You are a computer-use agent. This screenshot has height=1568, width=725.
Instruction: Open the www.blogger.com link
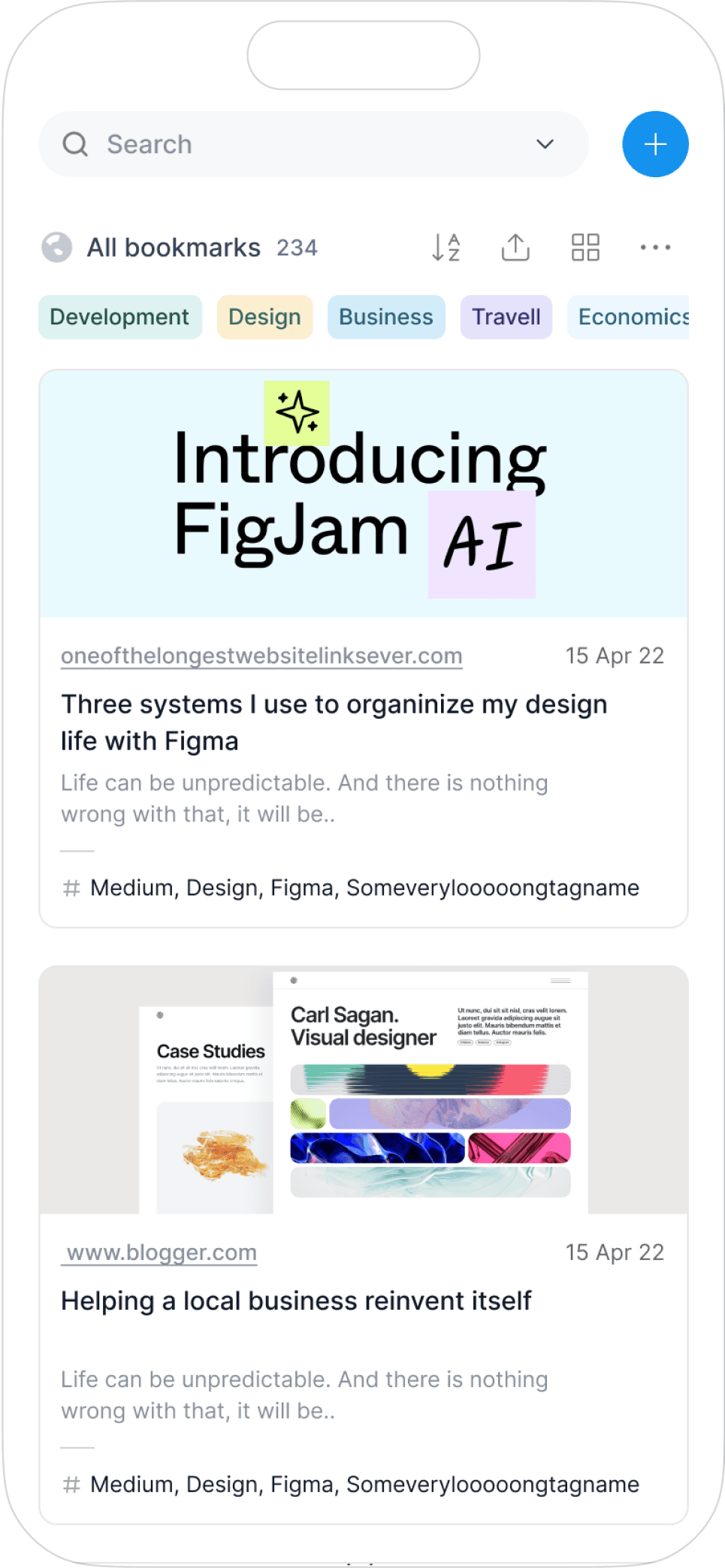[159, 1253]
